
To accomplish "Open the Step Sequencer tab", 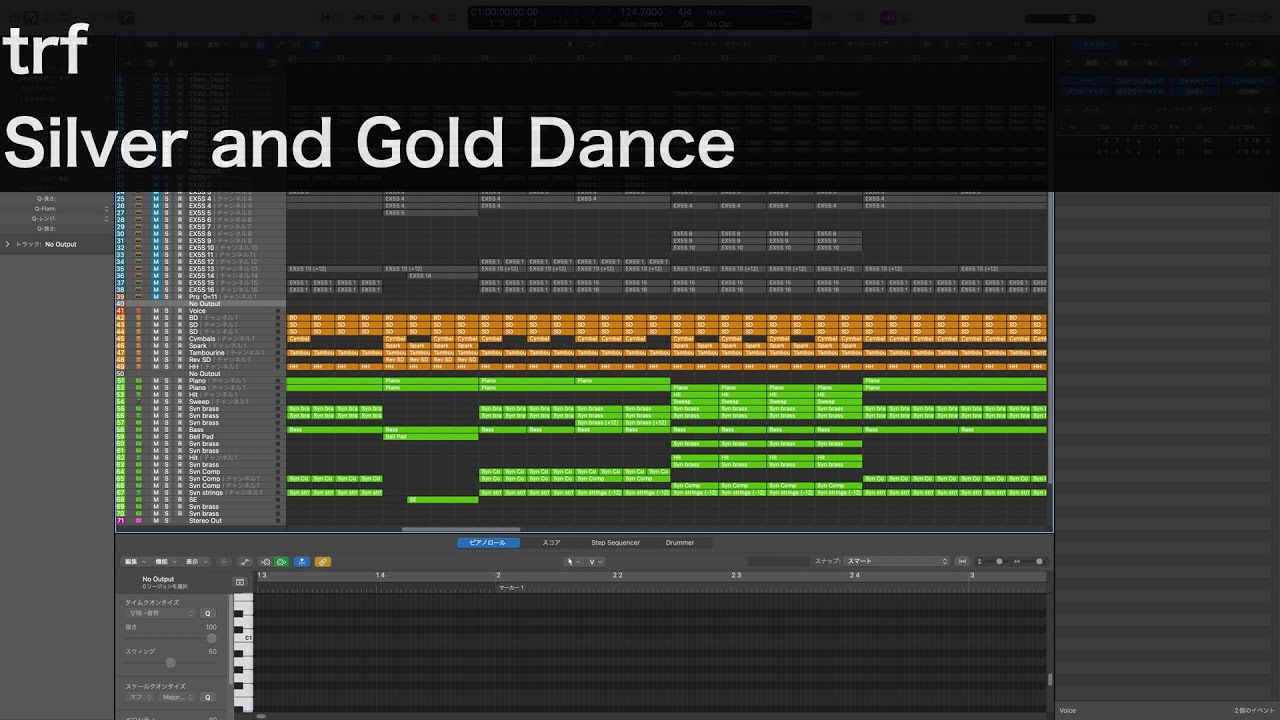I will point(615,543).
